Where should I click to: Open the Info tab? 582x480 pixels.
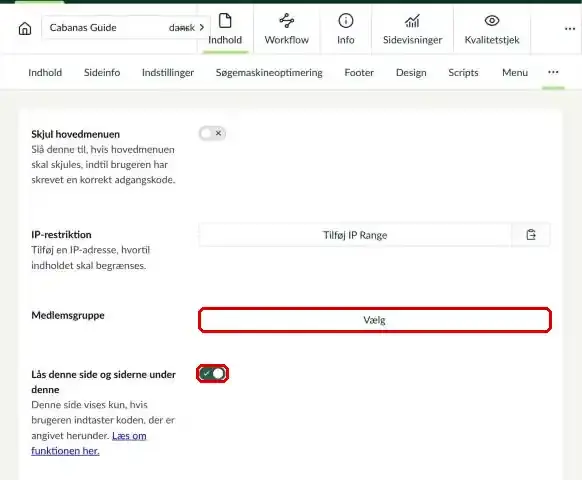tap(346, 29)
